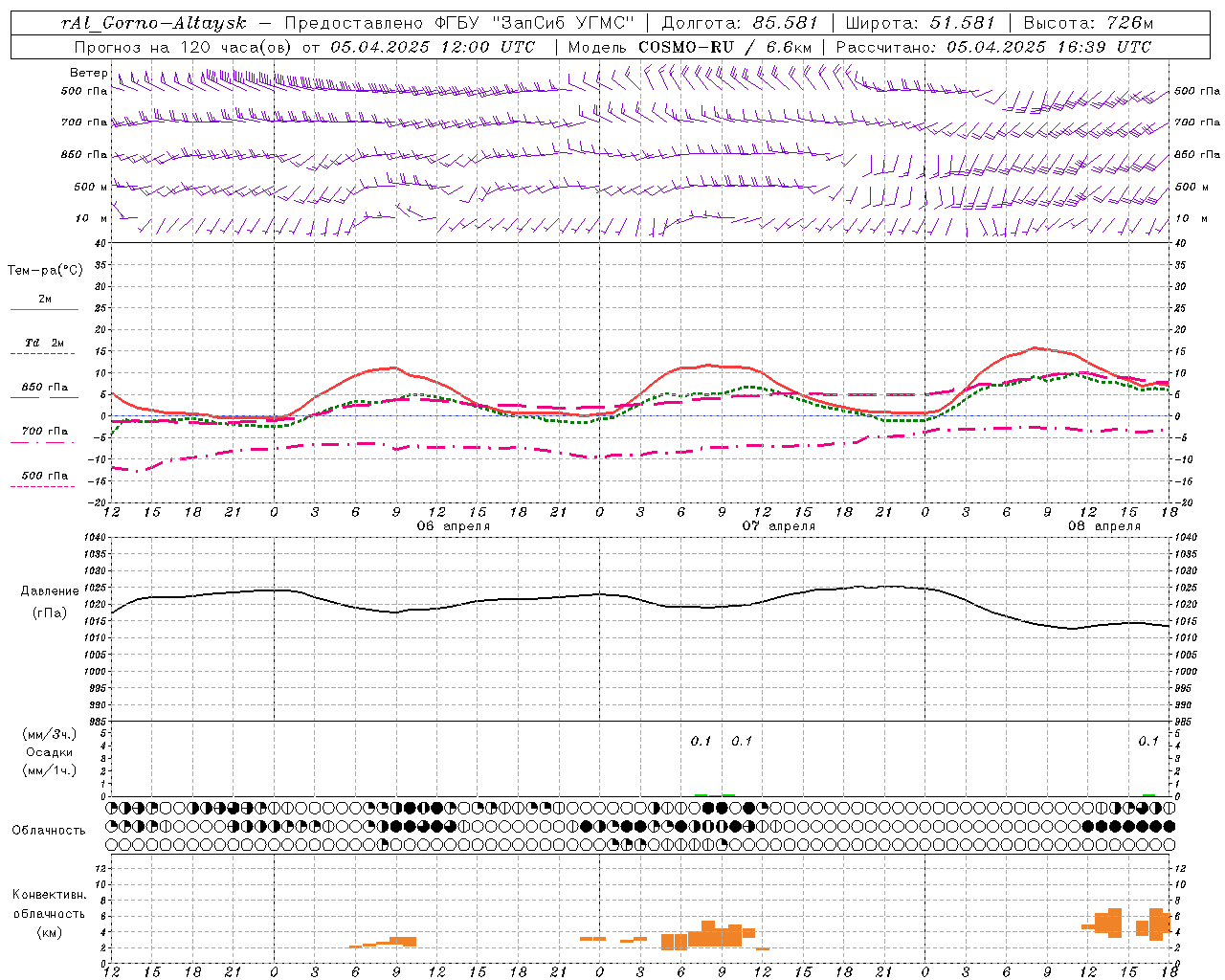Screen dimensions: 1225x980
Task: Click the 08 апреля date label
Action: click(x=1104, y=526)
